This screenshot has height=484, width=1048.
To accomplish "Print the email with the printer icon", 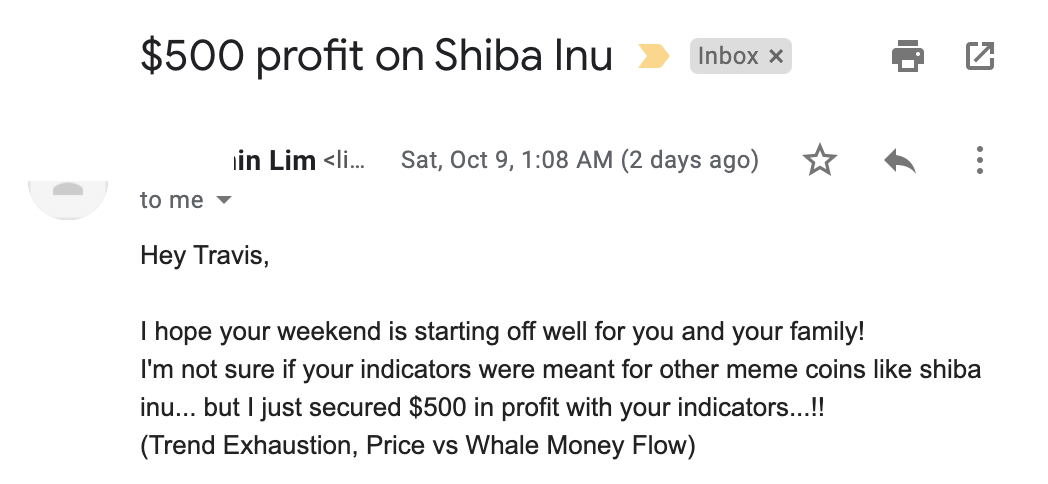I will point(908,55).
